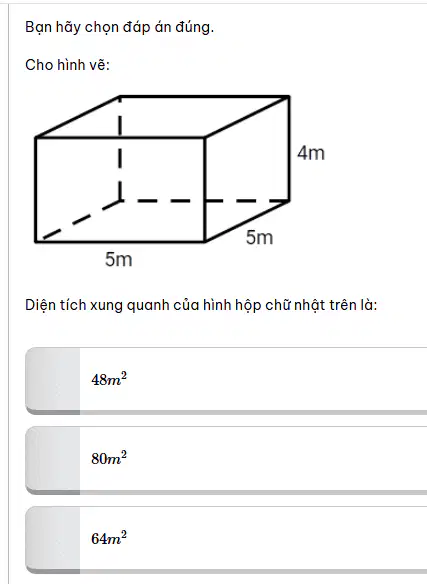Click the 80m² formula text
Screen dimensions: 427x584
pos(109,458)
